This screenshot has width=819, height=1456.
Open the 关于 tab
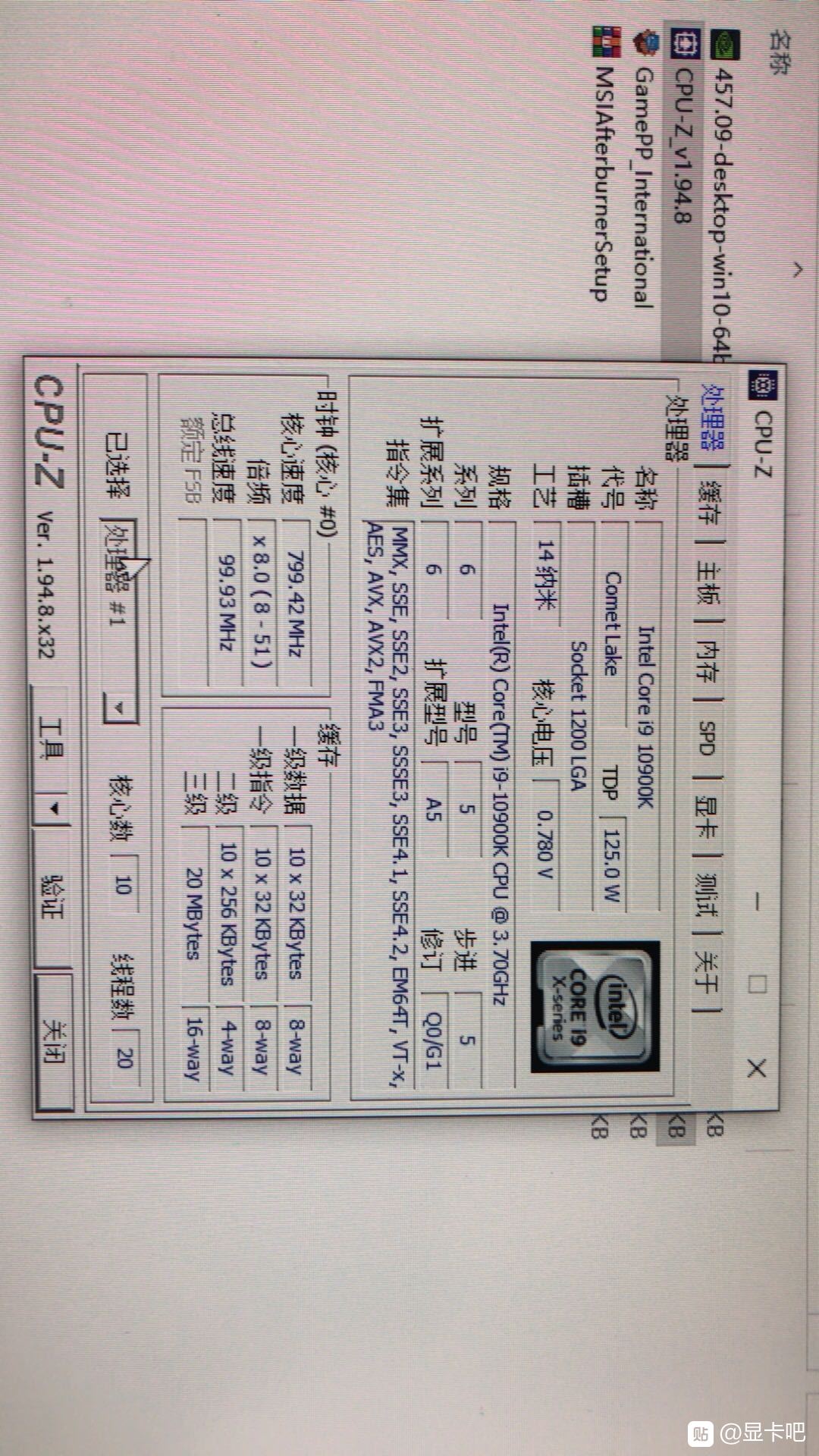[706, 973]
